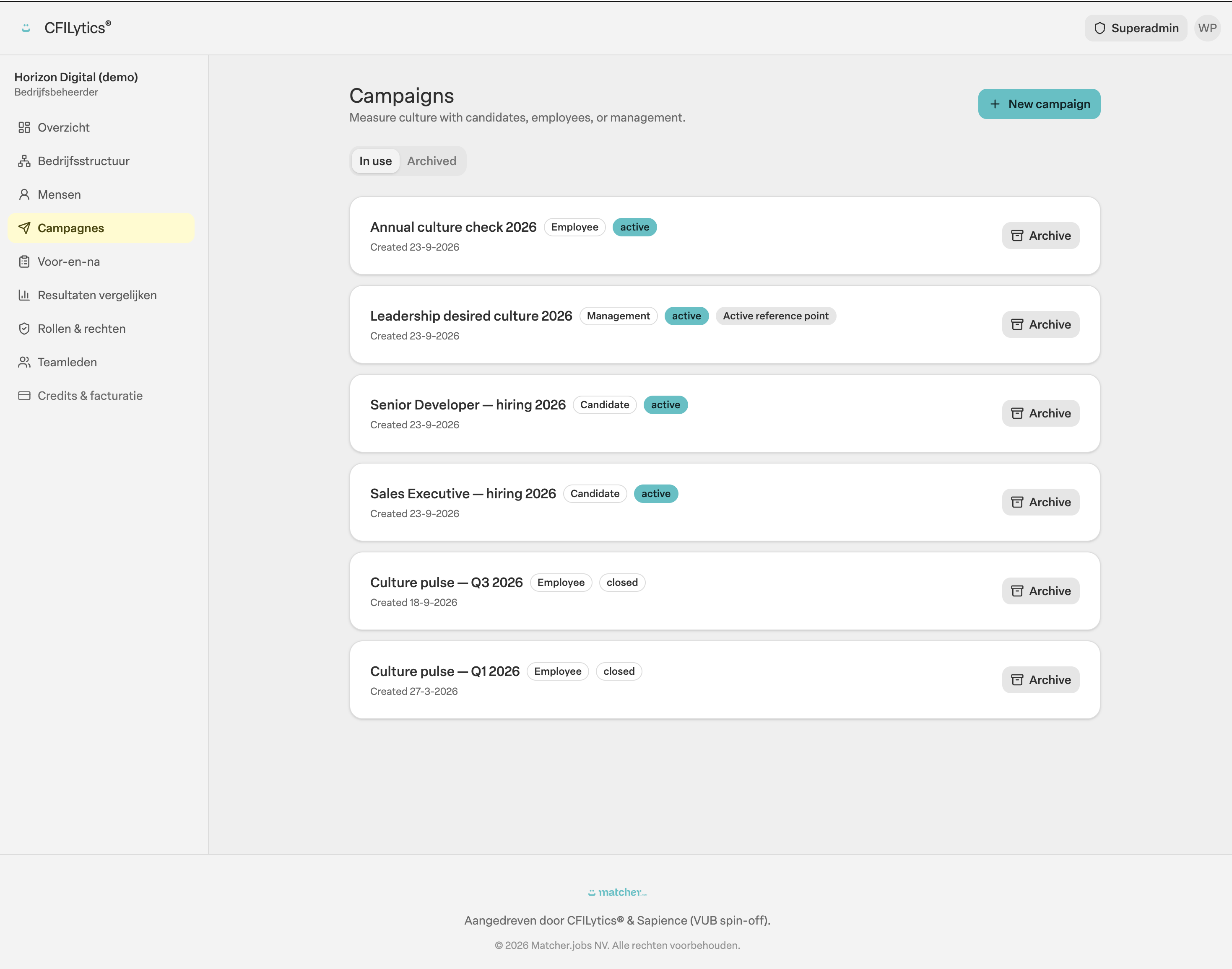1232x969 pixels.
Task: Open Sales Executive — hiring 2026 title
Action: tap(463, 494)
